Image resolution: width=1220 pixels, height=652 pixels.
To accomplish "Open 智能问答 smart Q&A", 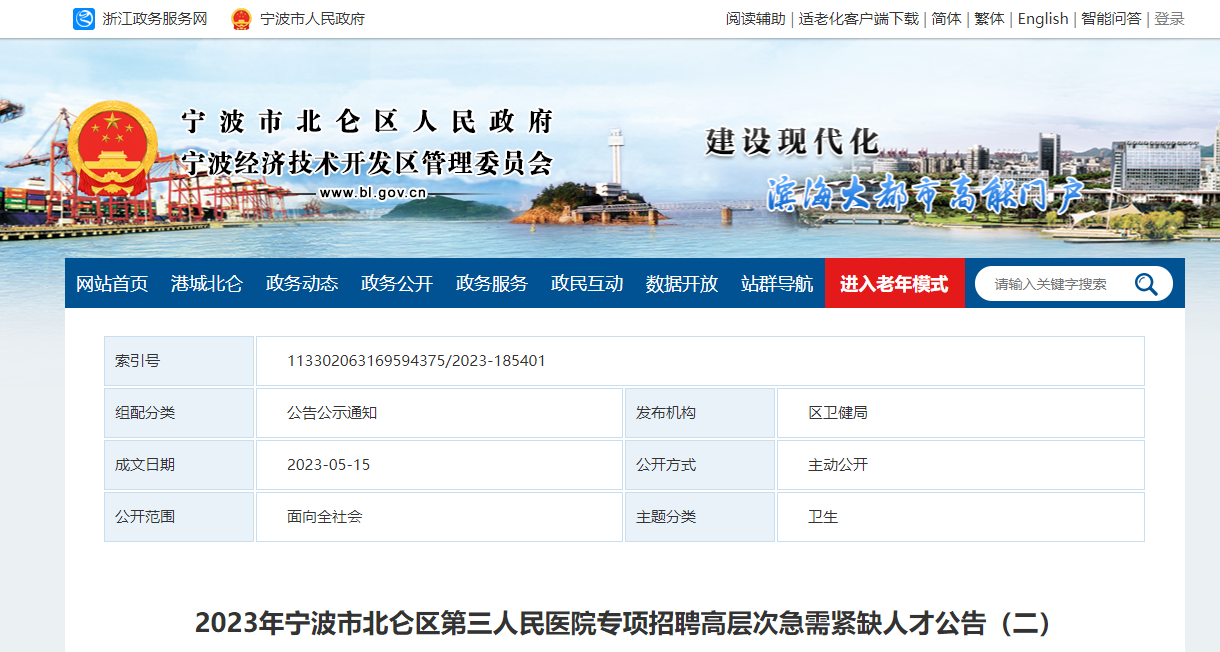I will (1111, 19).
